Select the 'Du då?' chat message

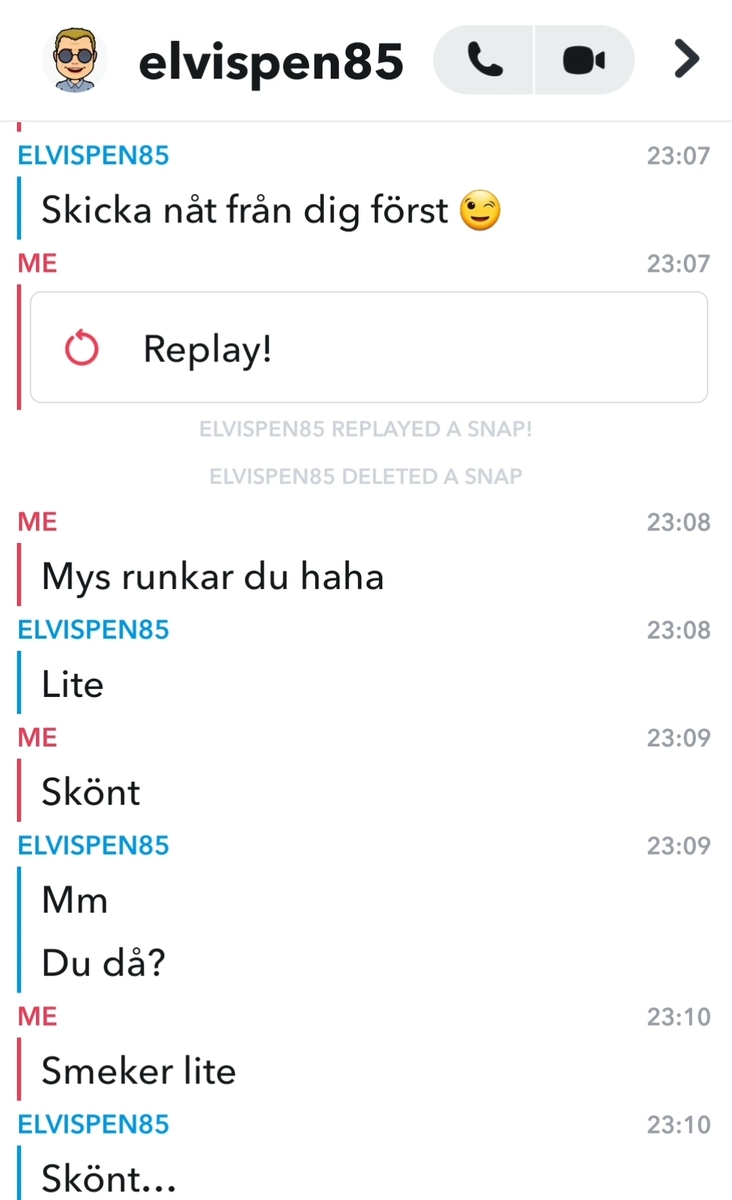(103, 963)
